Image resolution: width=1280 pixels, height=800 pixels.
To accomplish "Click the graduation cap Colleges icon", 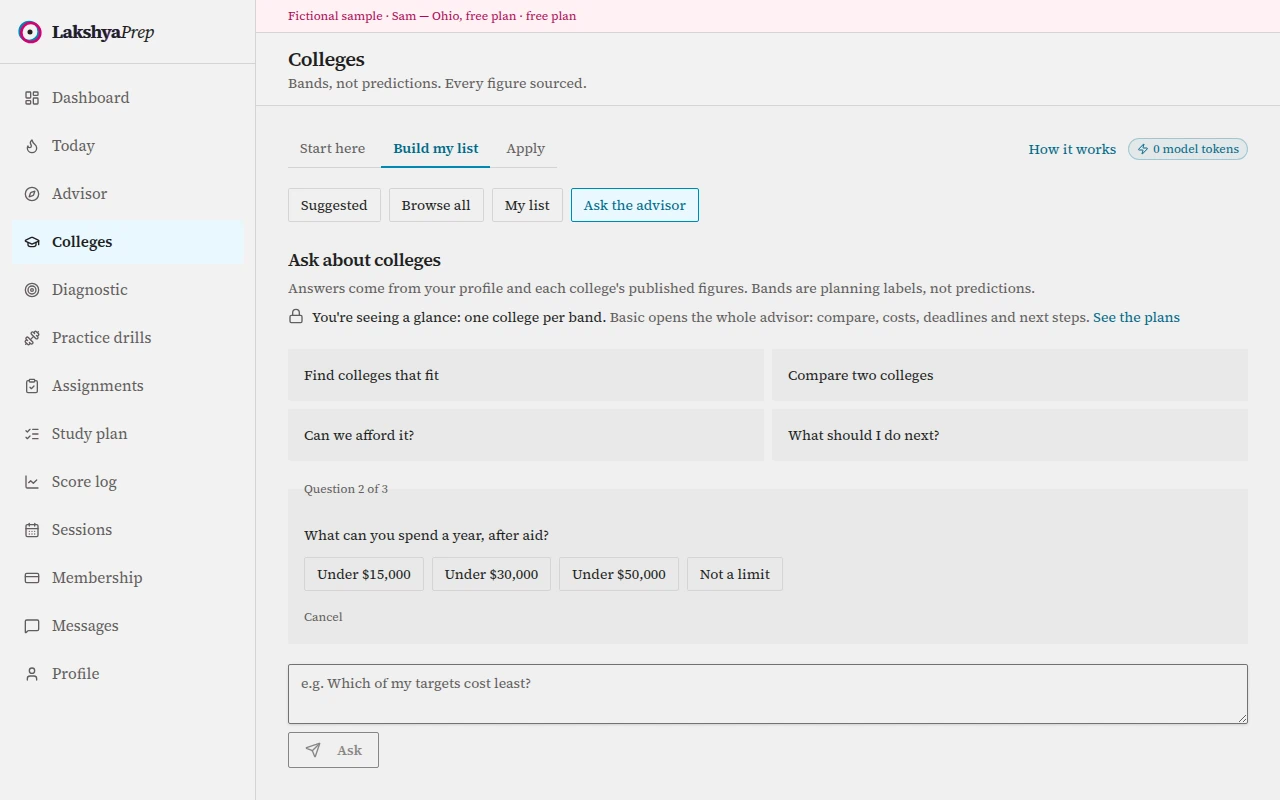I will pyautogui.click(x=32, y=242).
